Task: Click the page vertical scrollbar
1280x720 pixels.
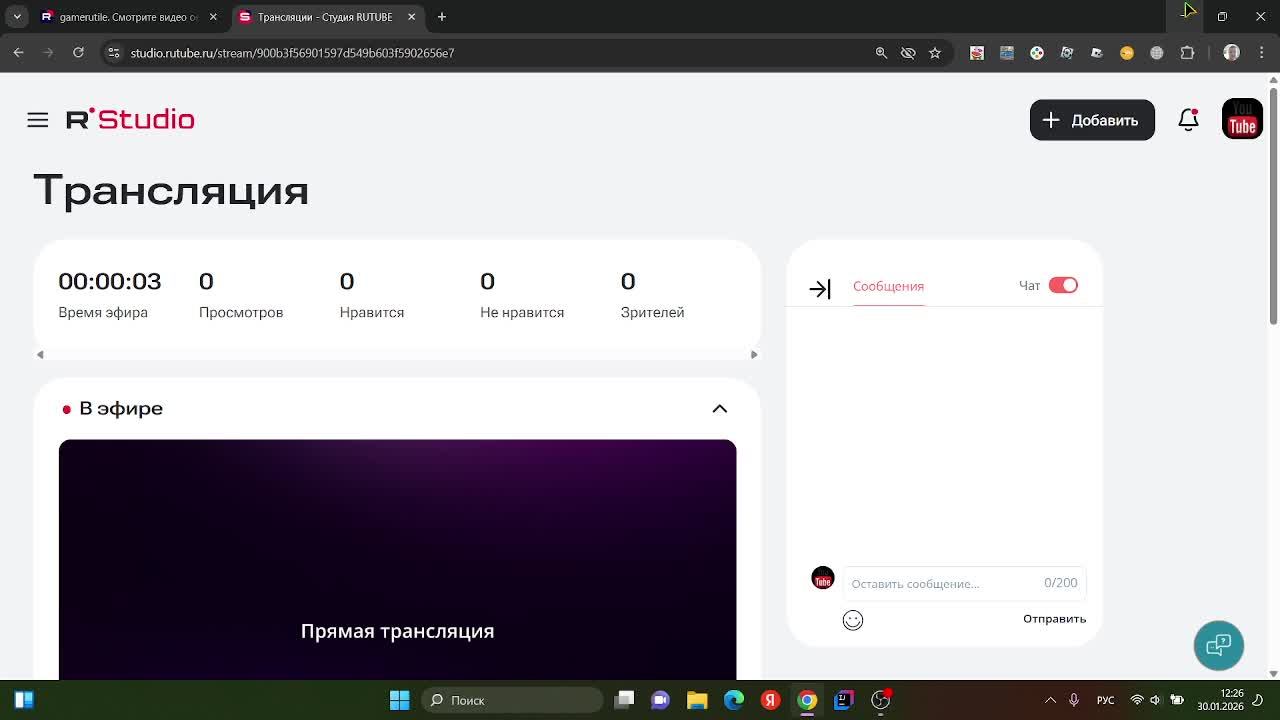Action: click(x=1273, y=205)
